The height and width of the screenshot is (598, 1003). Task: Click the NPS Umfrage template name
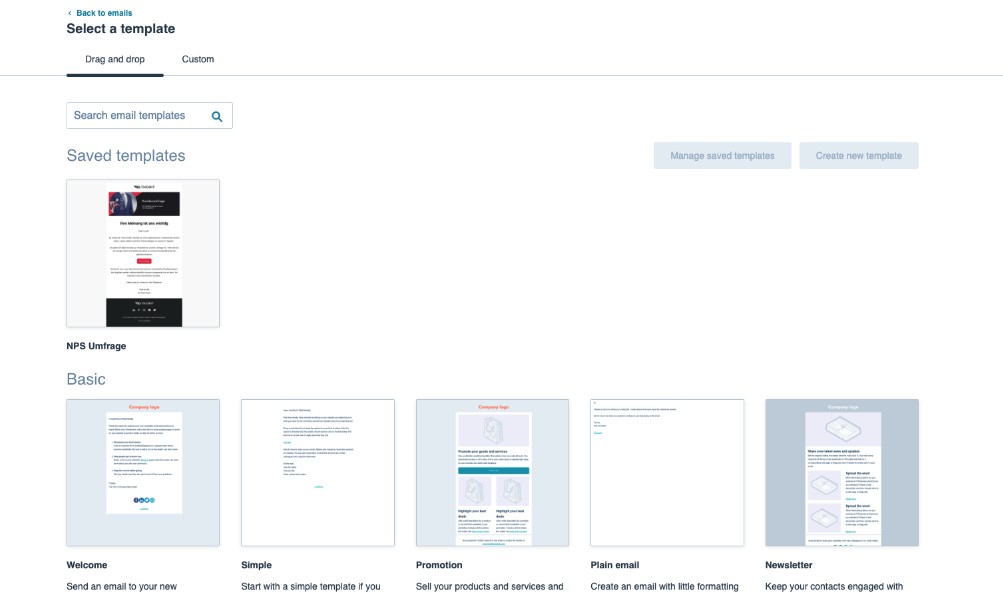point(96,346)
